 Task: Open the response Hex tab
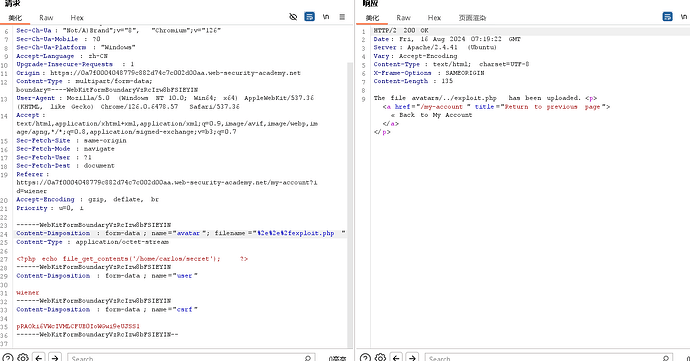tap(434, 18)
